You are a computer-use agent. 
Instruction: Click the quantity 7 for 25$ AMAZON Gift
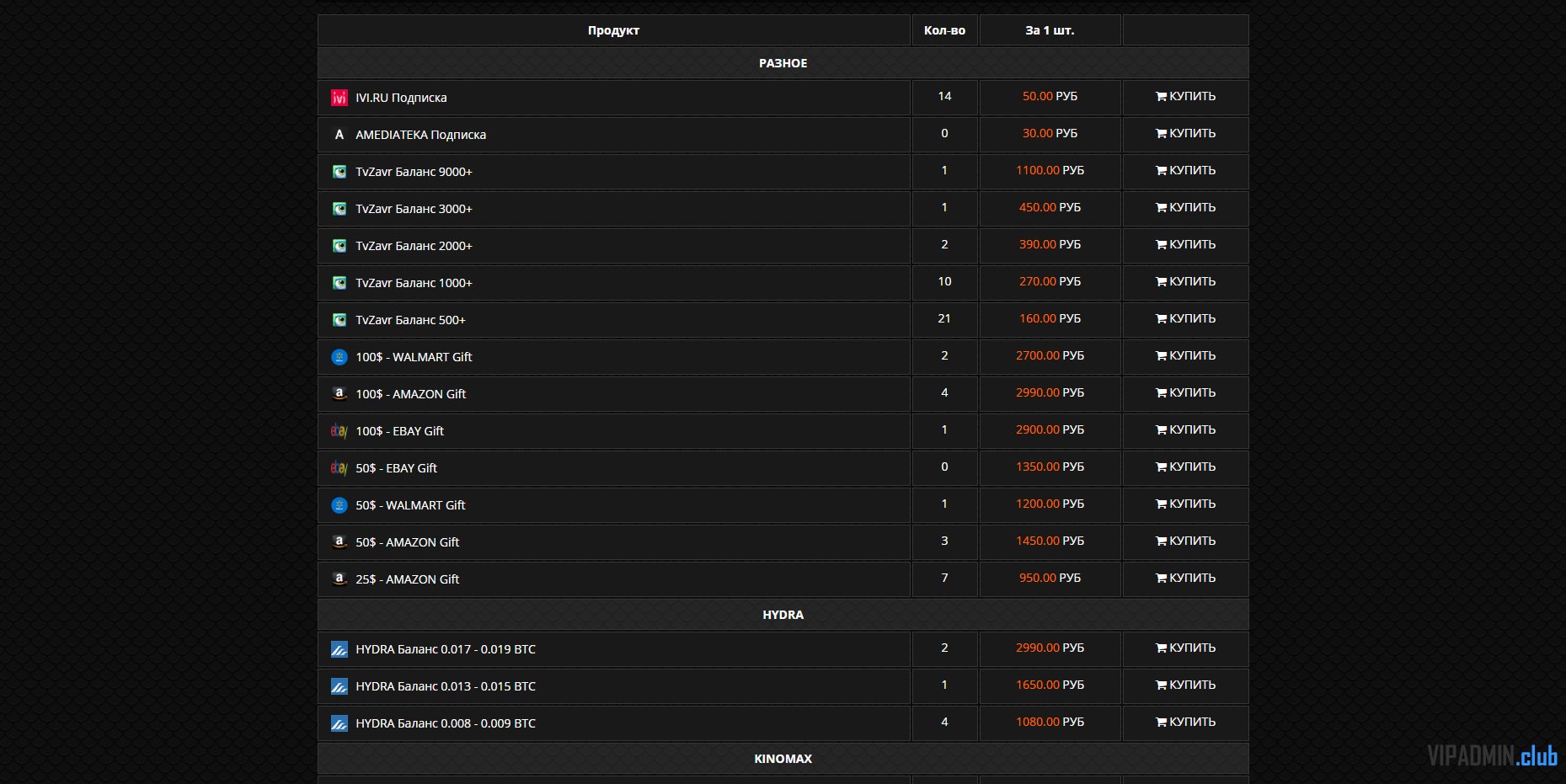point(944,579)
